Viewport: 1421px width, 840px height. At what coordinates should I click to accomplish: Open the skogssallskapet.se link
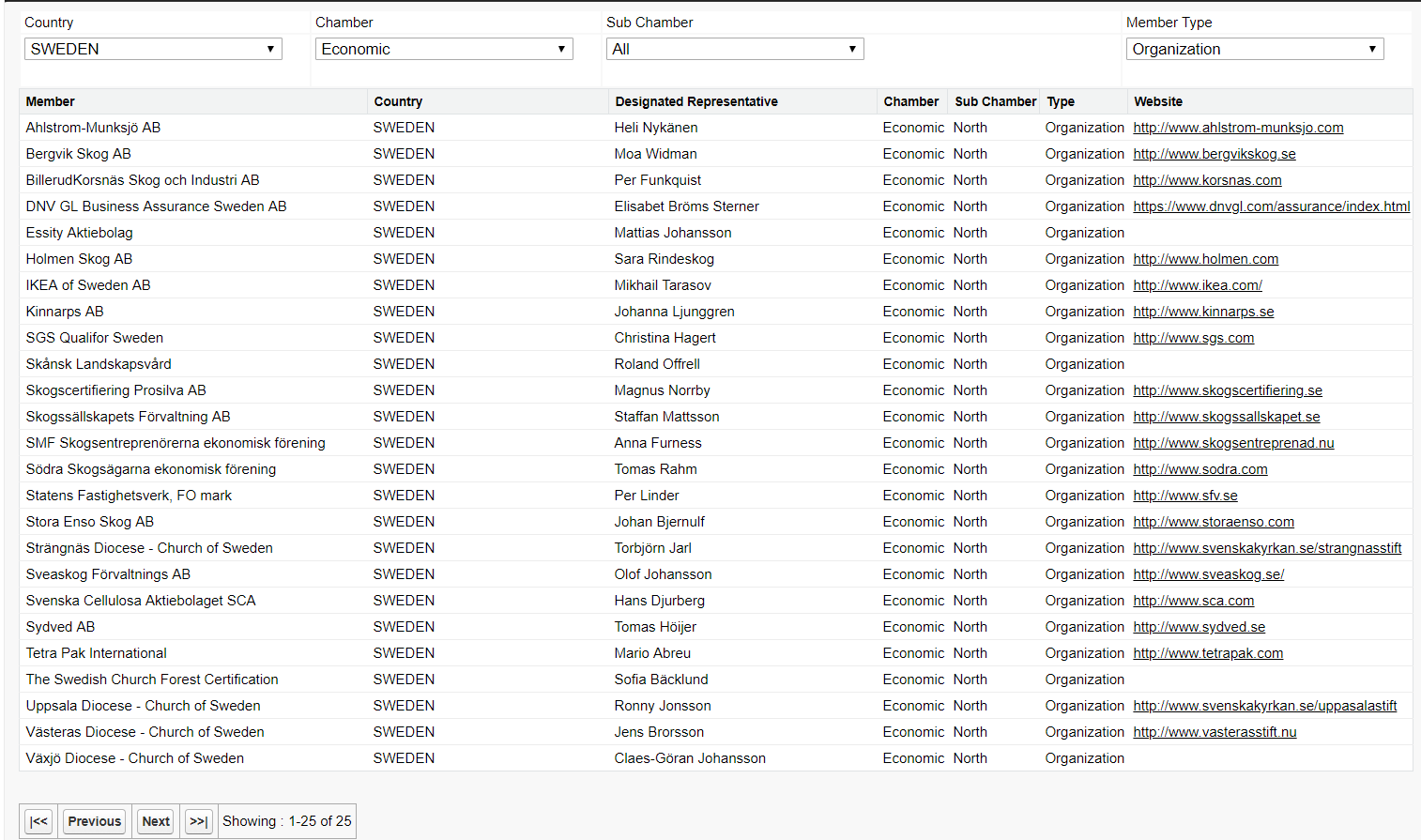coord(1227,417)
